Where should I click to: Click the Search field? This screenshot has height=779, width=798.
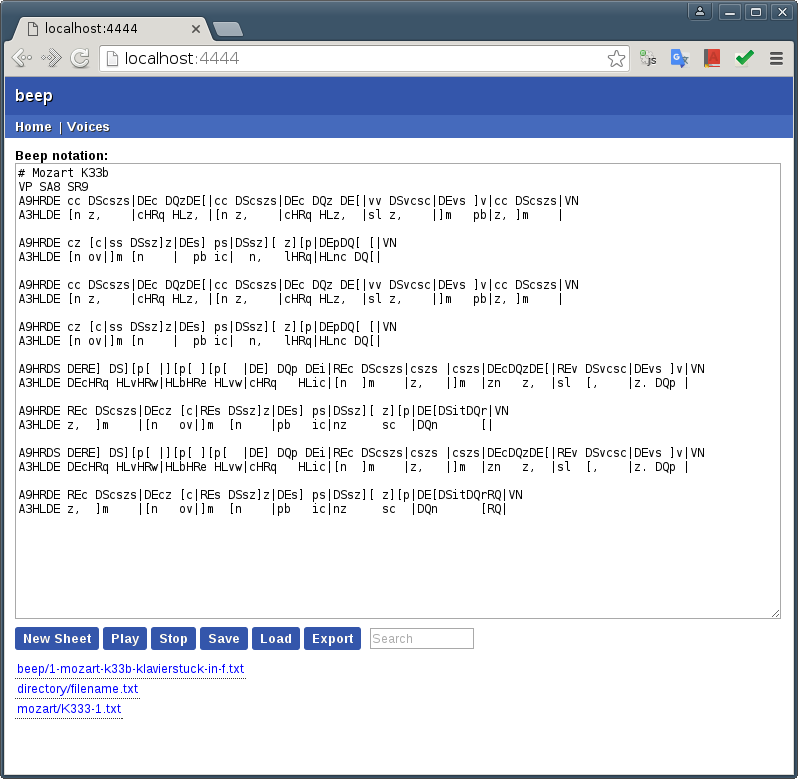tap(421, 639)
